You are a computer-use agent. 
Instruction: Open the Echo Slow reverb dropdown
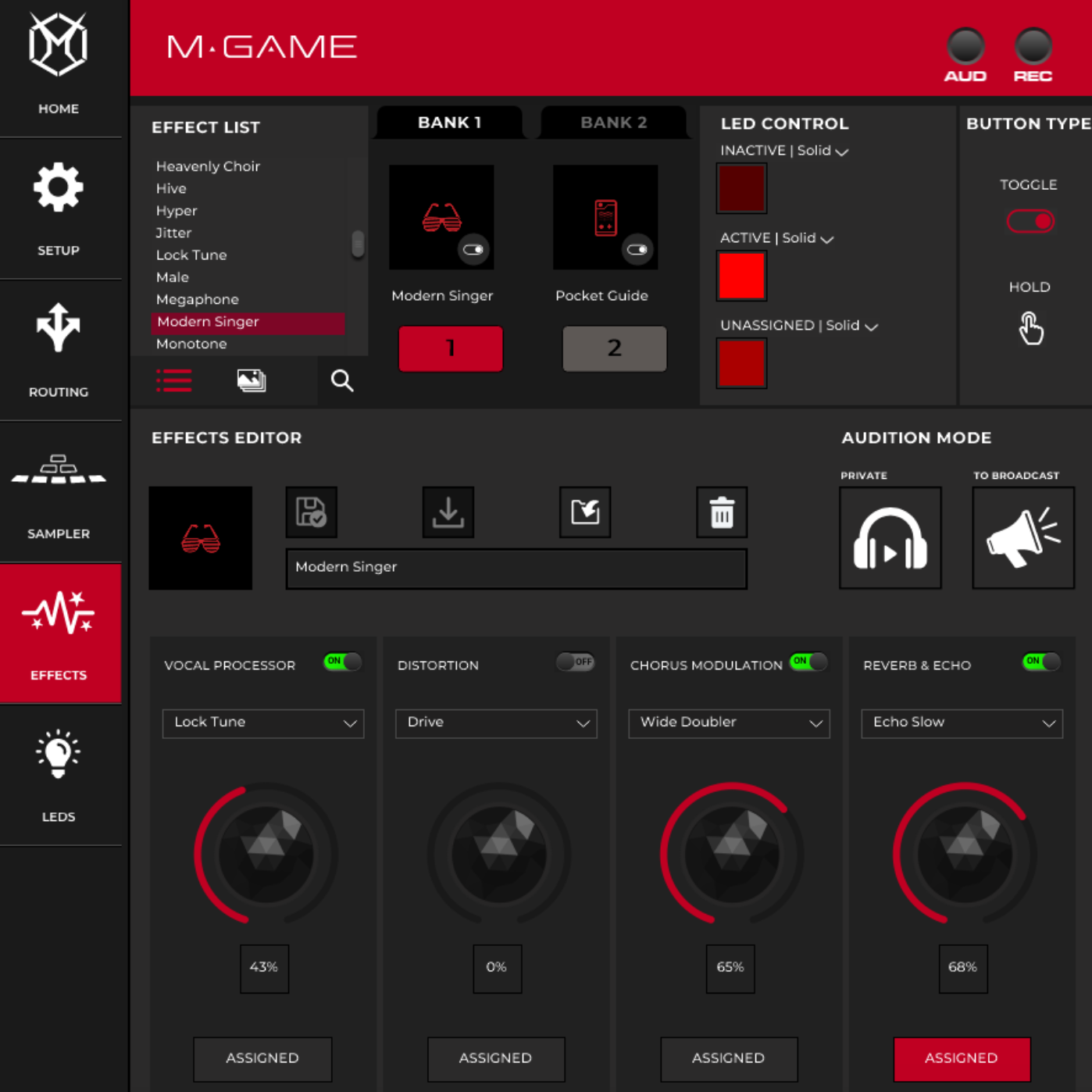coord(962,723)
